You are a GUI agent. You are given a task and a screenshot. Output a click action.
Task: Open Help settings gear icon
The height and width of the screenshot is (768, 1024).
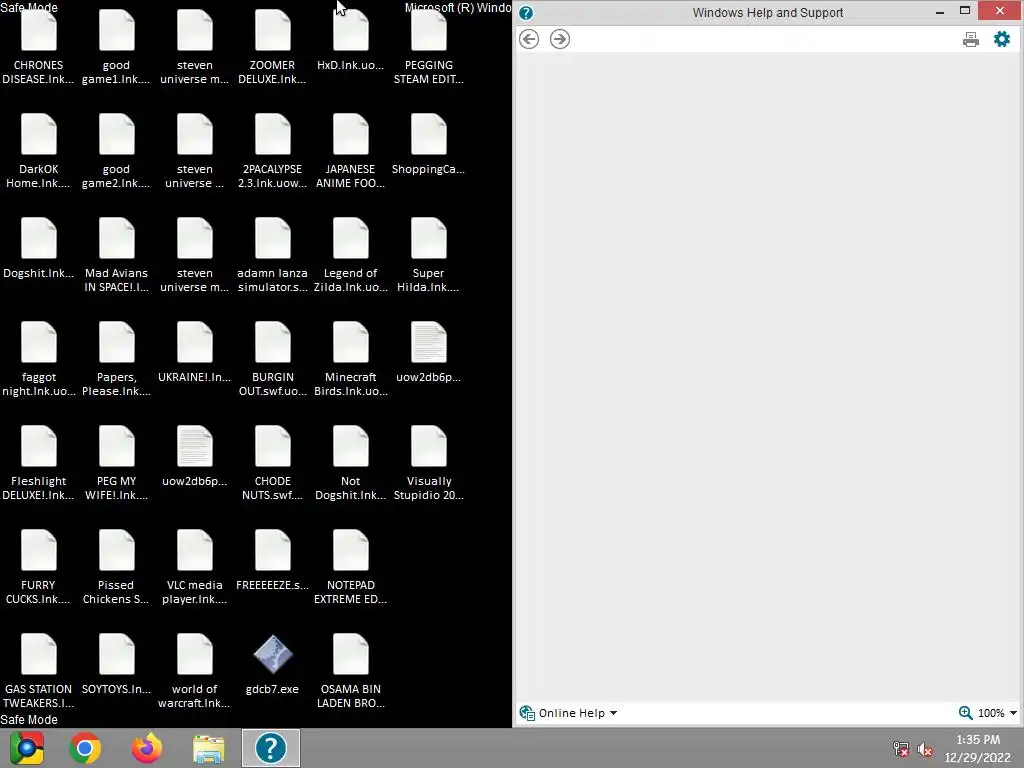pos(1002,39)
